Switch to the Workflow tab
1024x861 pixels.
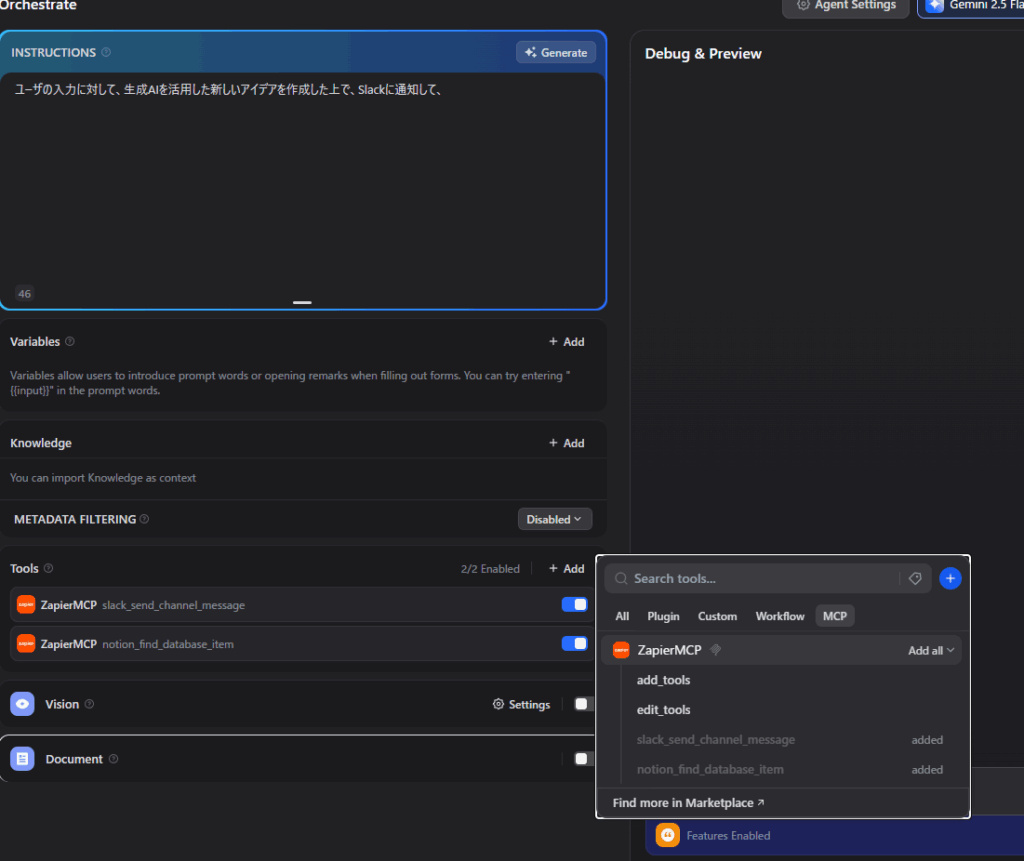pyautogui.click(x=780, y=616)
